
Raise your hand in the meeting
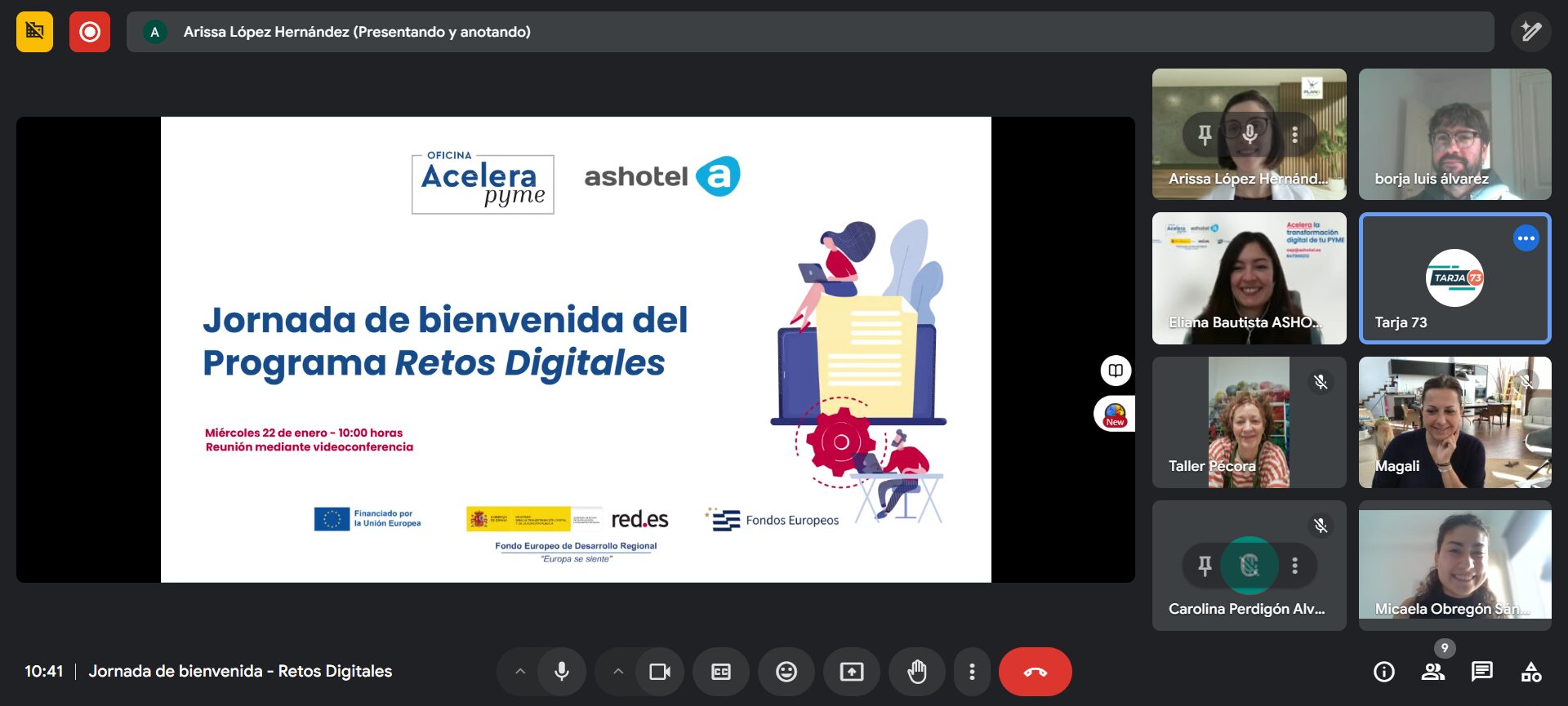917,672
